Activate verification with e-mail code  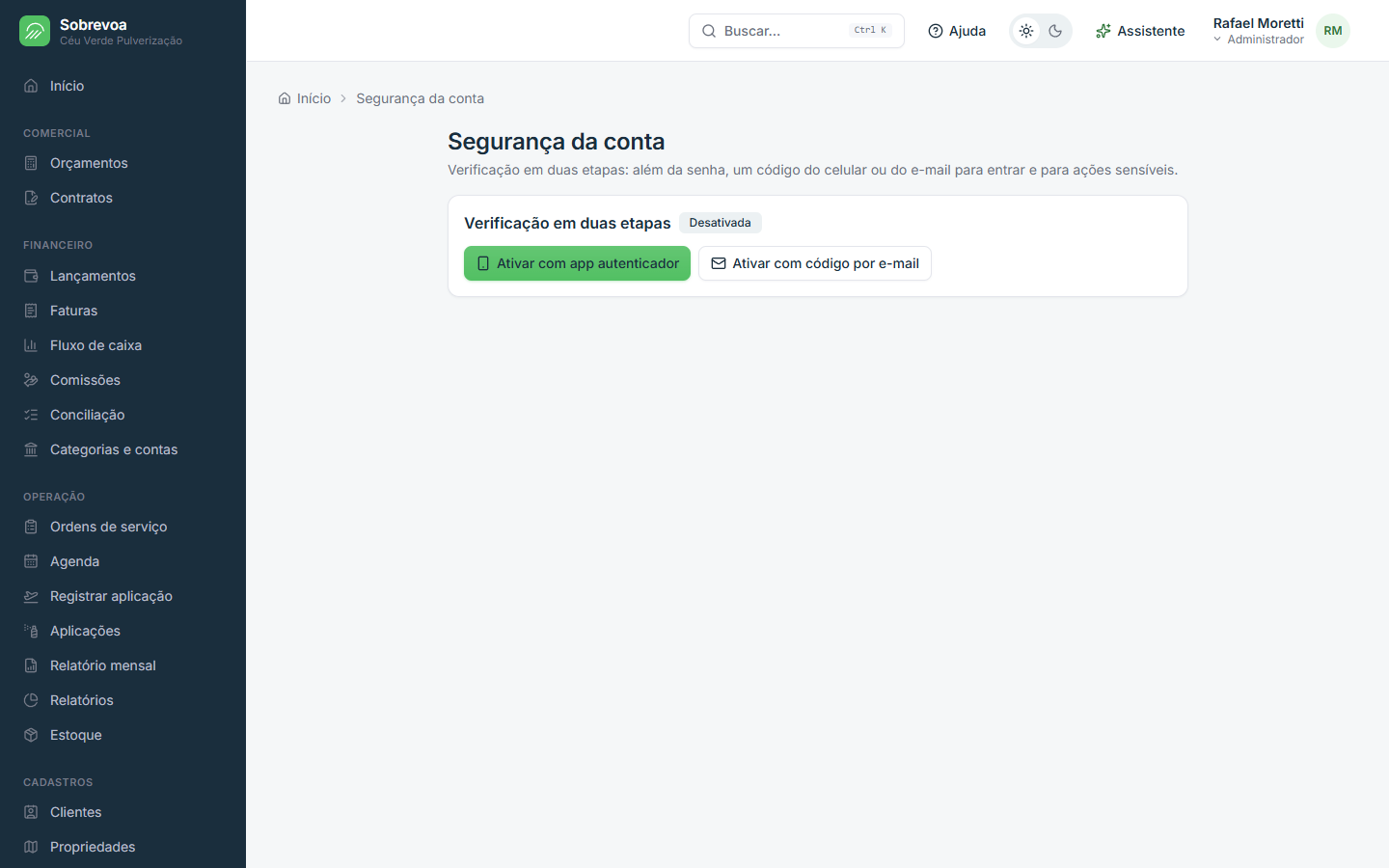[x=815, y=263]
